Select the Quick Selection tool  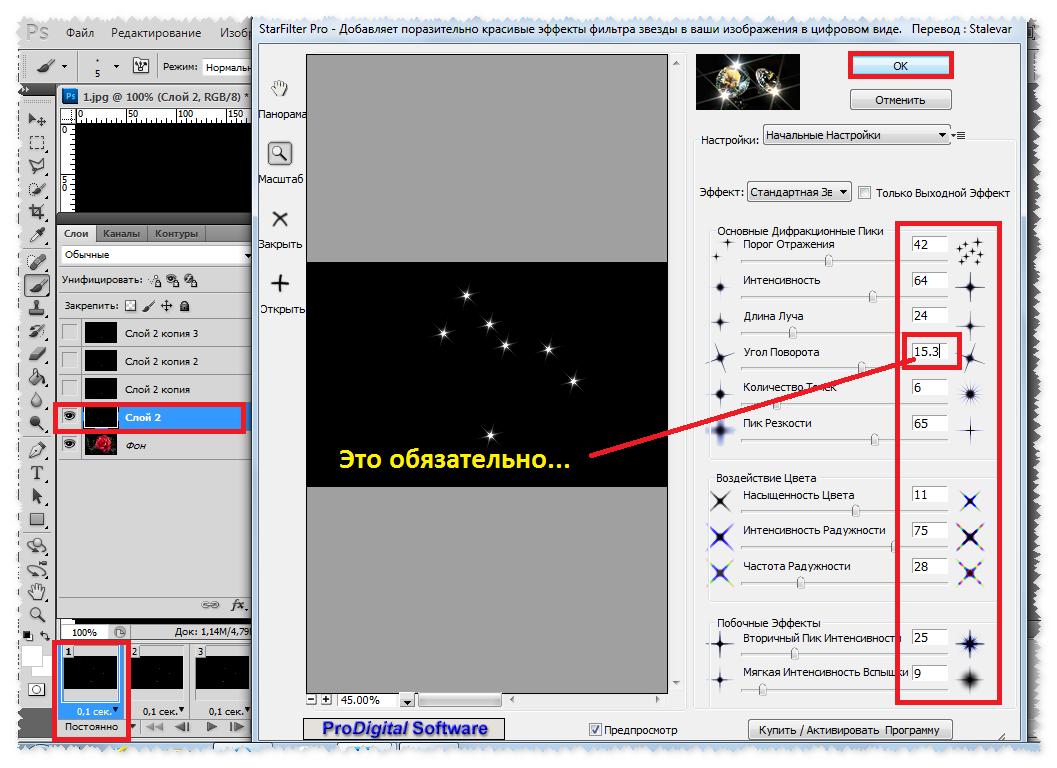(x=37, y=189)
